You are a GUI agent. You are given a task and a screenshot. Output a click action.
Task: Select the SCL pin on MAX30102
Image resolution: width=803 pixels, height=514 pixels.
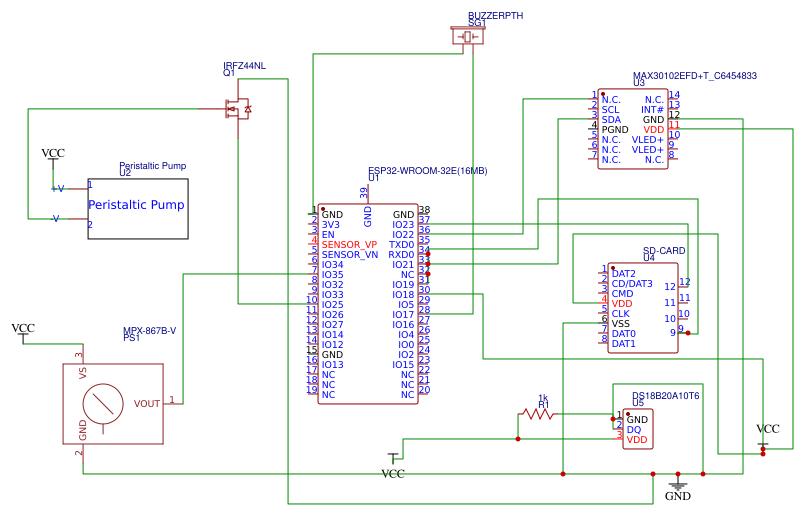(x=610, y=110)
